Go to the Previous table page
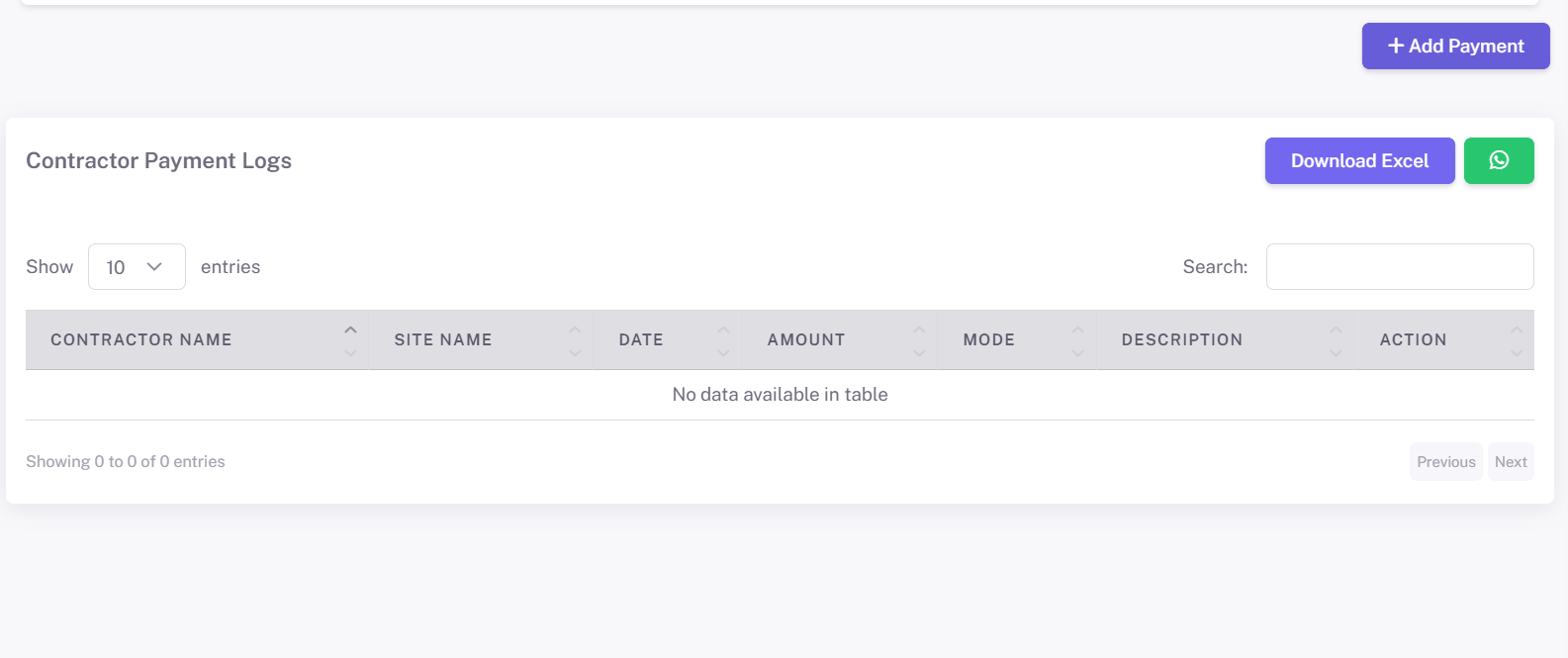The height and width of the screenshot is (658, 1568). click(1445, 462)
